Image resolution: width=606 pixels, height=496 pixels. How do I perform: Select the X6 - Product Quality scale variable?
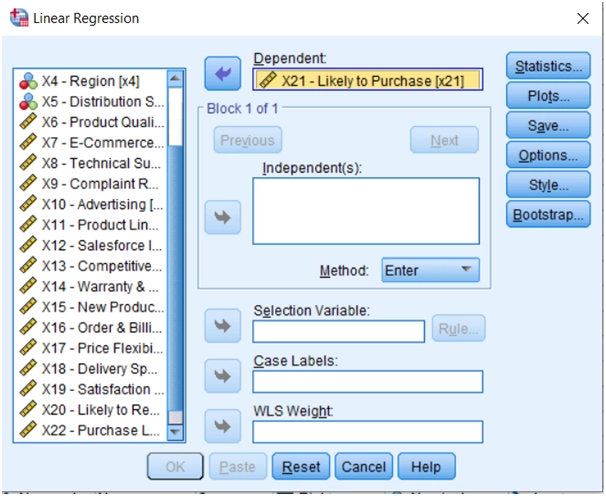[x=91, y=121]
